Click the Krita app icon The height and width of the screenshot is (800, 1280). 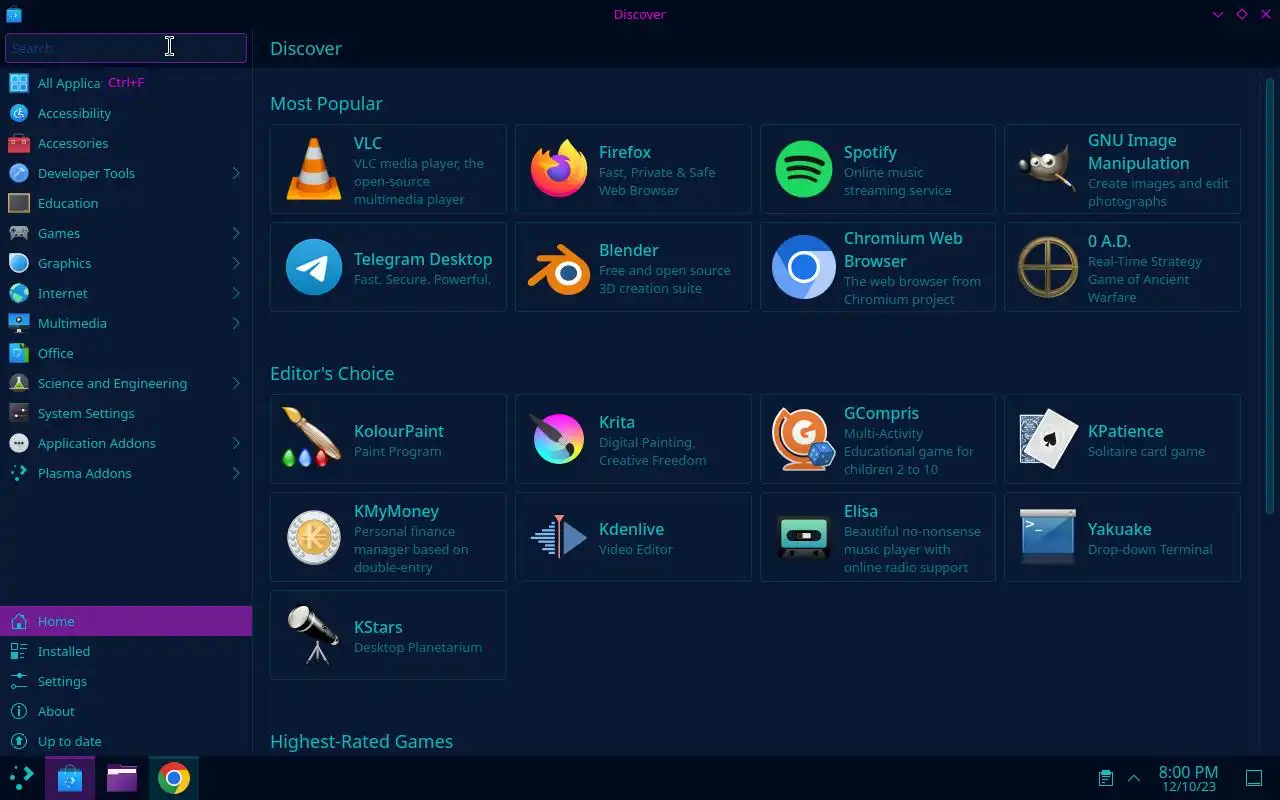[558, 439]
